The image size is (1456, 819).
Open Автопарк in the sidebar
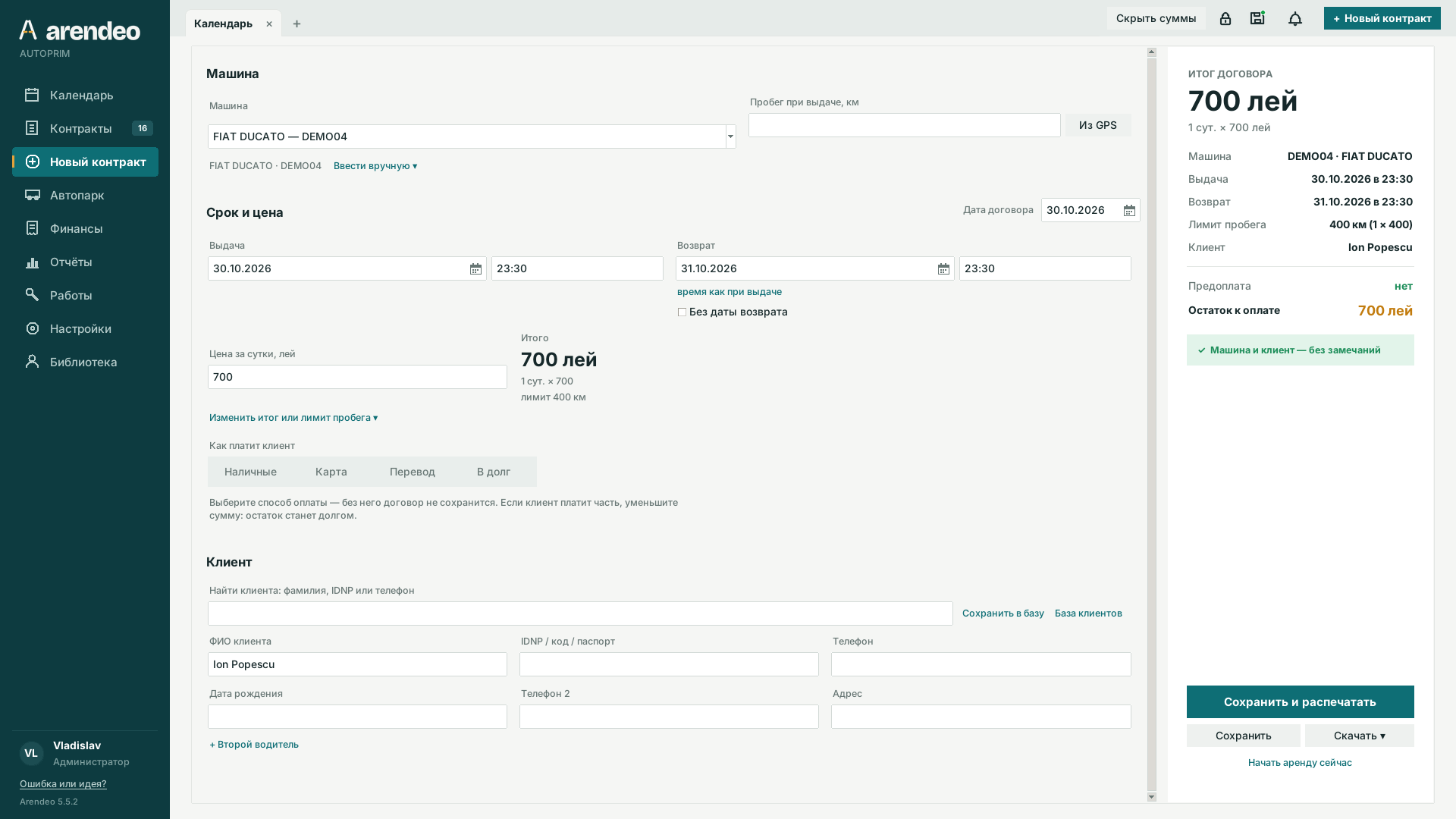coord(85,195)
